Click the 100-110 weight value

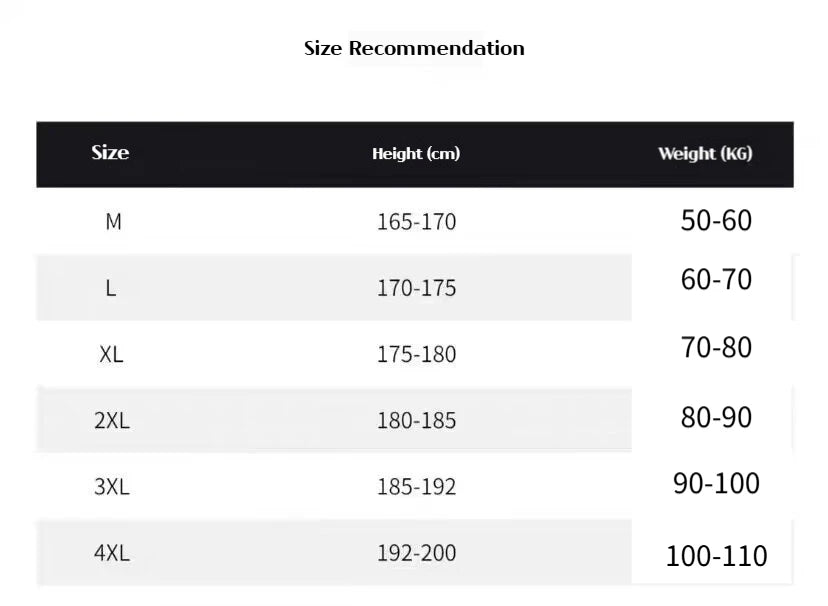pyautogui.click(x=716, y=556)
